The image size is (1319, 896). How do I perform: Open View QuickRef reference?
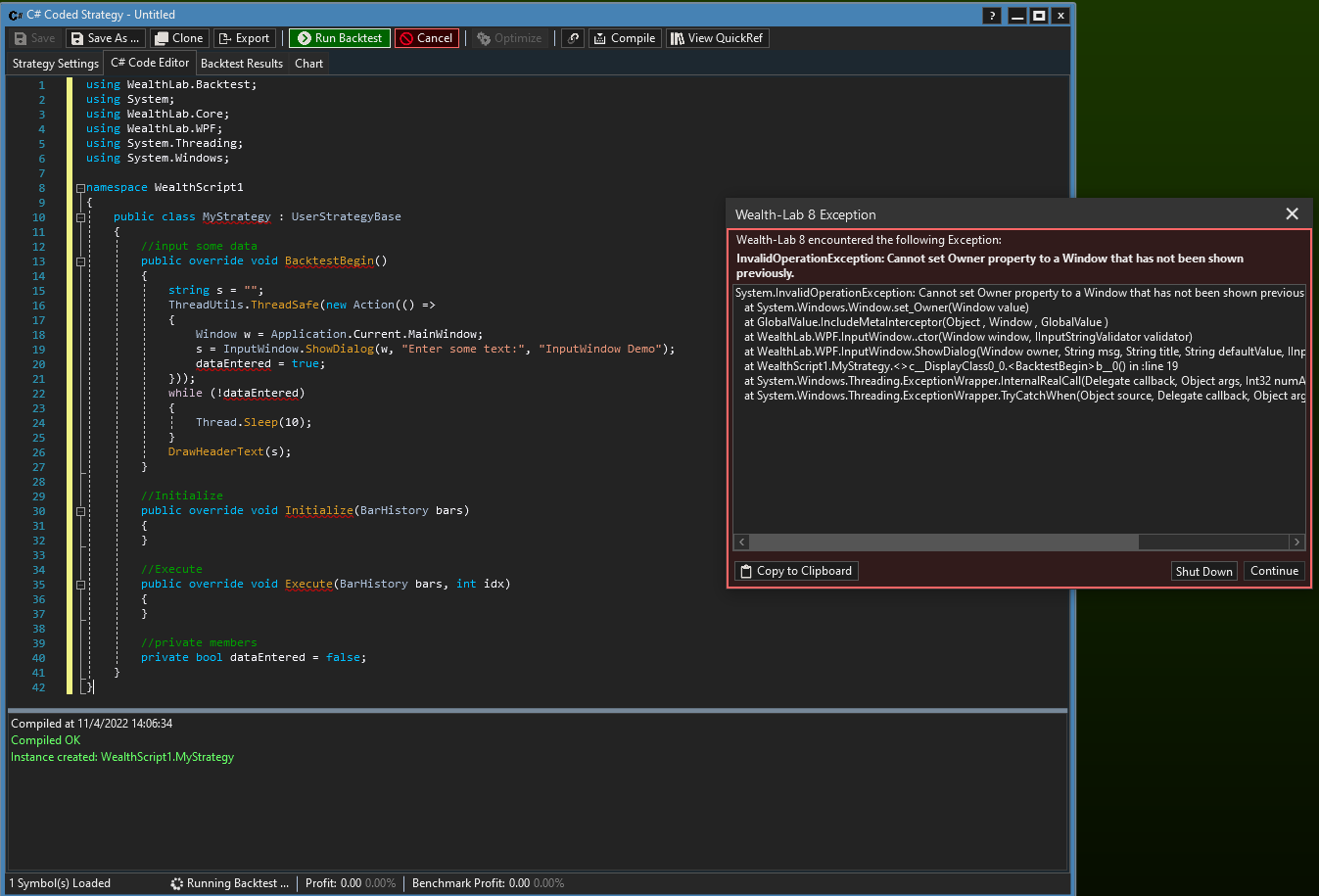coord(717,38)
